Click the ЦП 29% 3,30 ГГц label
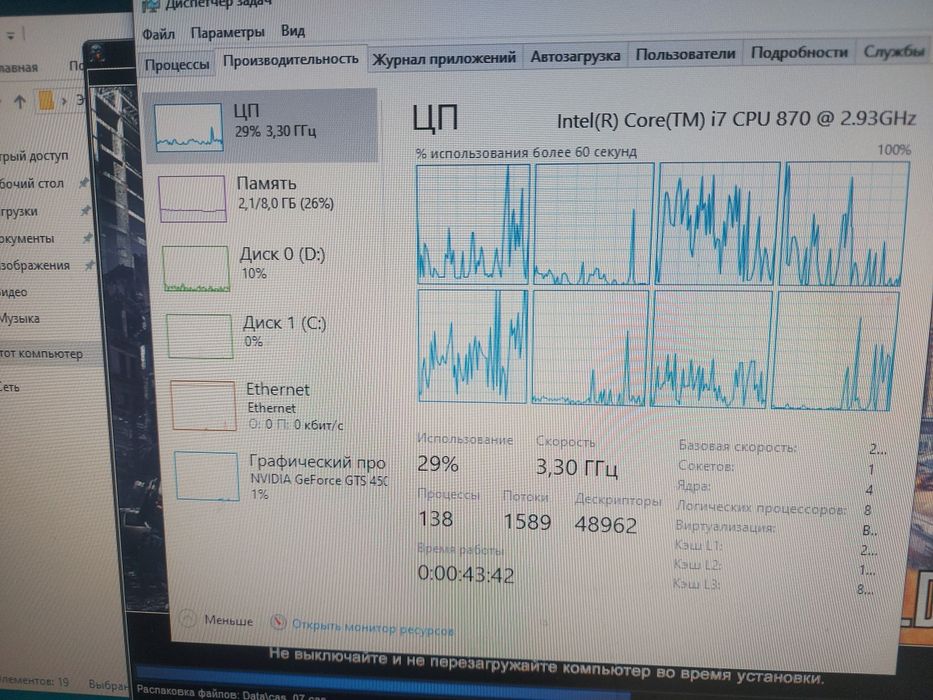 pyautogui.click(x=275, y=121)
